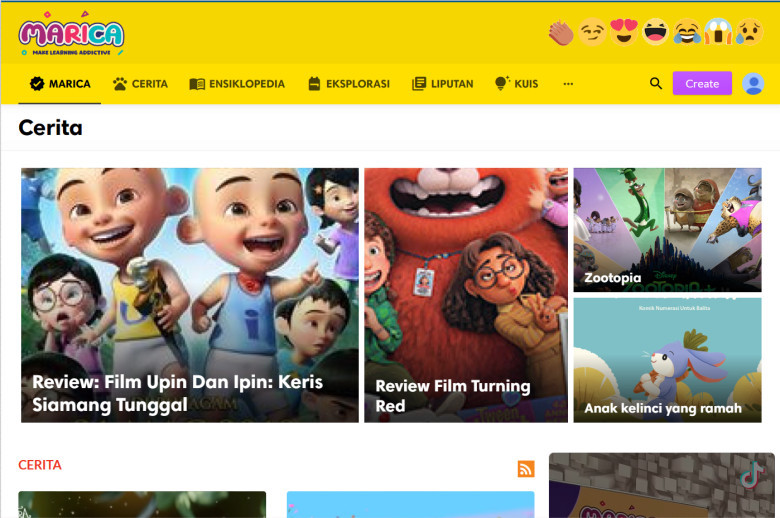Select the Kuis menu item
The height and width of the screenshot is (518, 780).
tap(516, 84)
